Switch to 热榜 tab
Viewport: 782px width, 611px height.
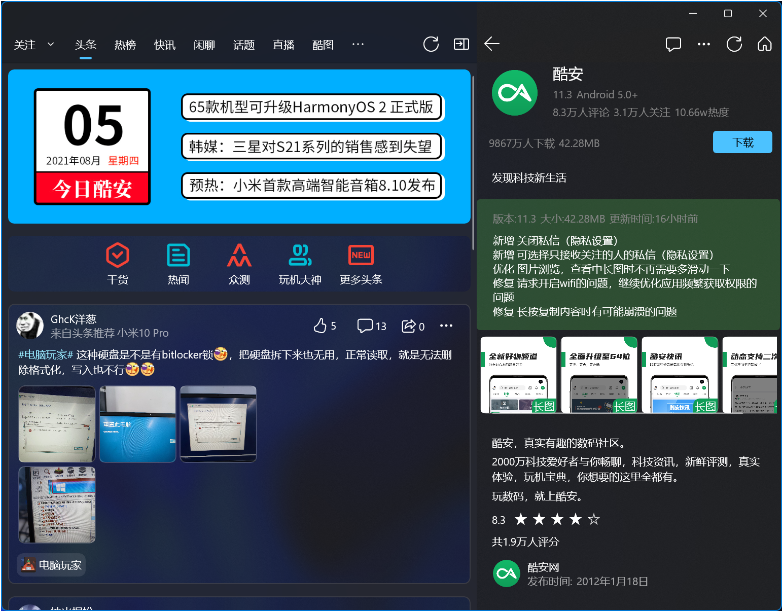click(x=125, y=45)
